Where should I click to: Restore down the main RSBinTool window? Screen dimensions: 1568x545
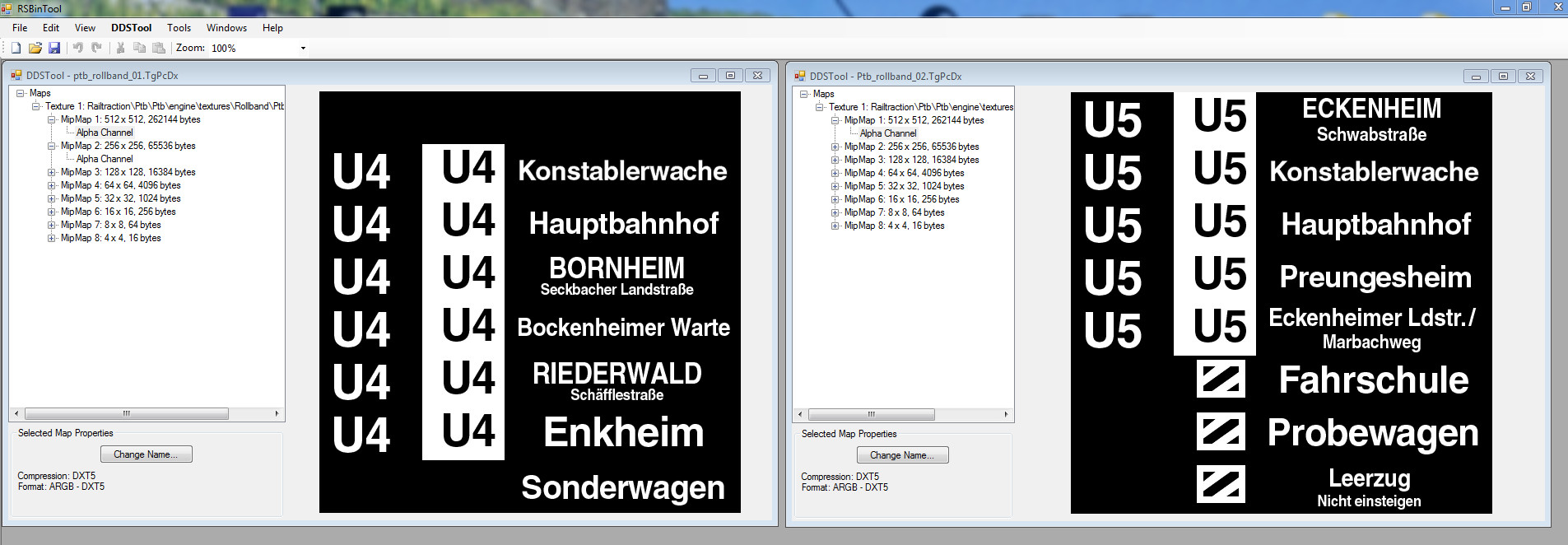[1526, 7]
